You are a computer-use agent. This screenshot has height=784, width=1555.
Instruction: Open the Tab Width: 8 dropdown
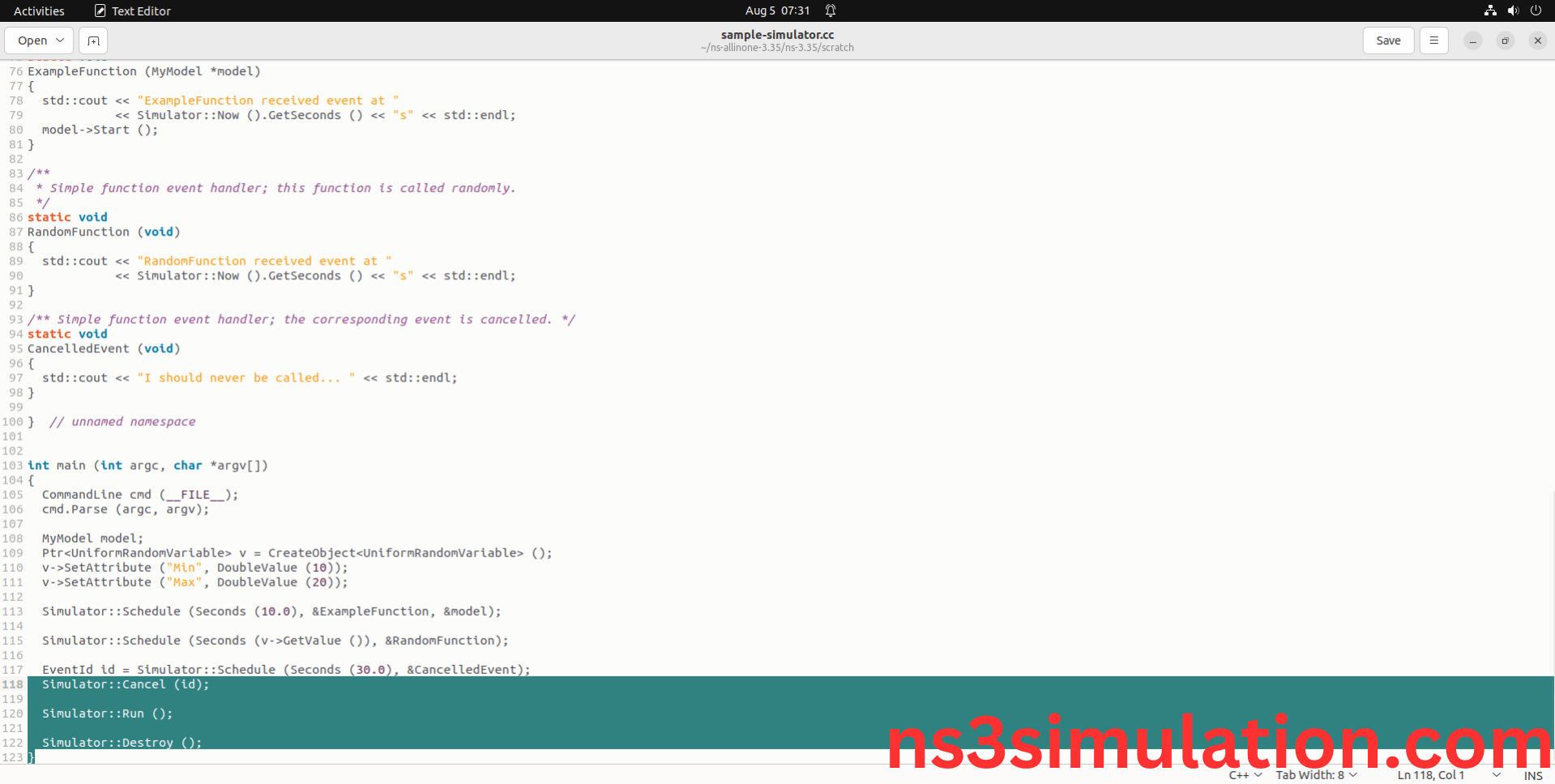1315,774
